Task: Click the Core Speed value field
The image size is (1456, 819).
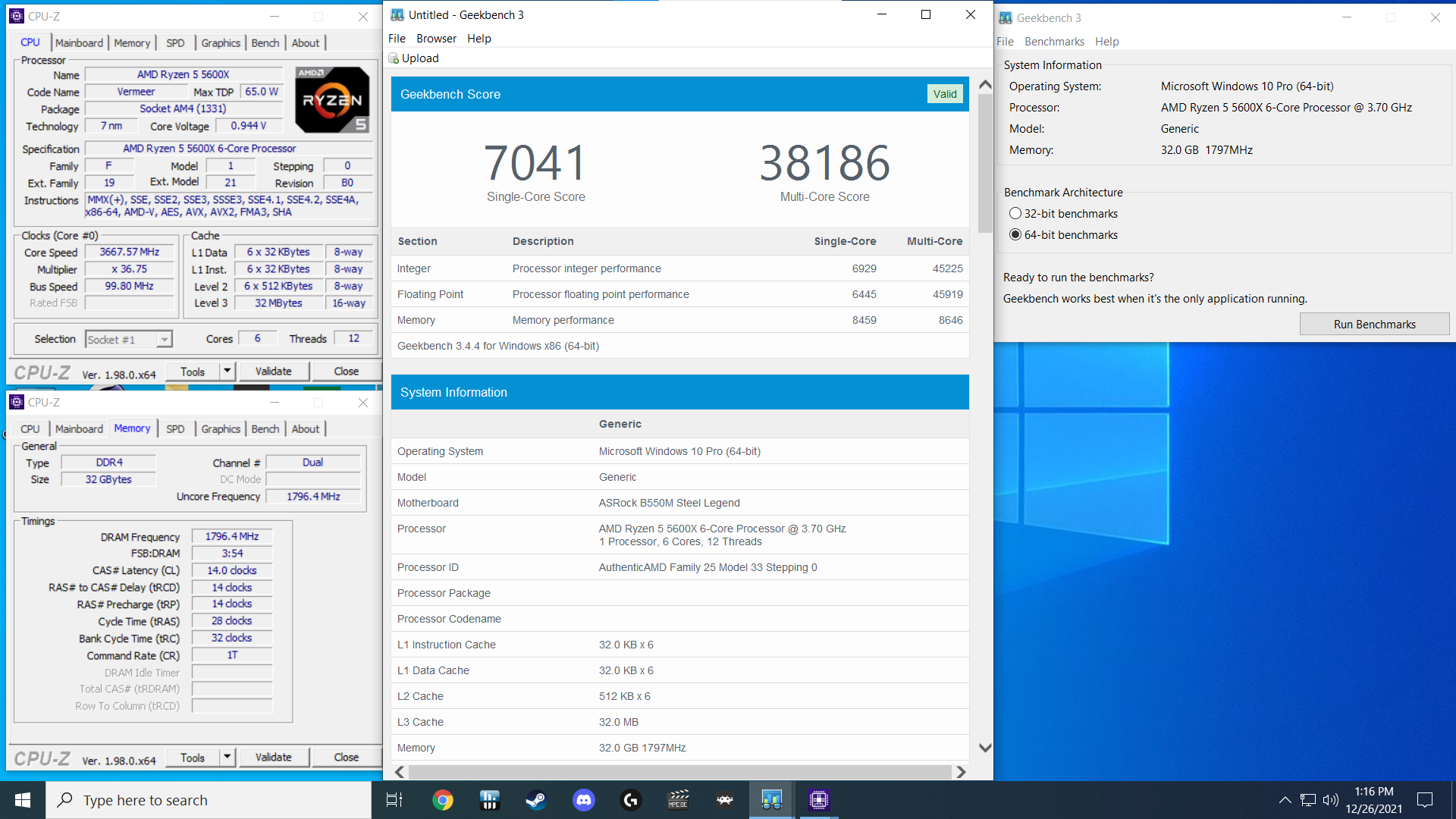Action: [x=130, y=252]
